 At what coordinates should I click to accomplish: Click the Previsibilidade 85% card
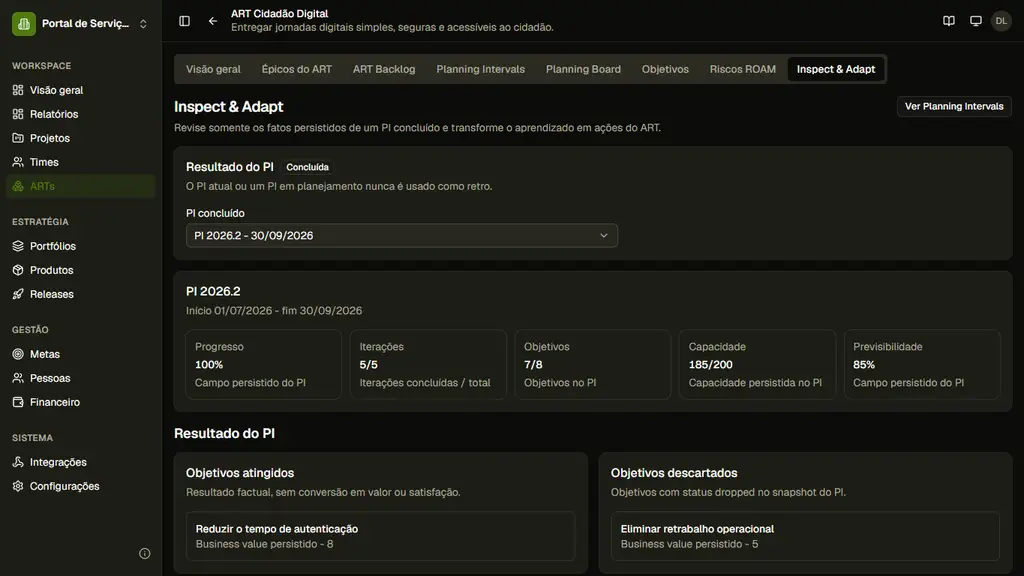[921, 364]
